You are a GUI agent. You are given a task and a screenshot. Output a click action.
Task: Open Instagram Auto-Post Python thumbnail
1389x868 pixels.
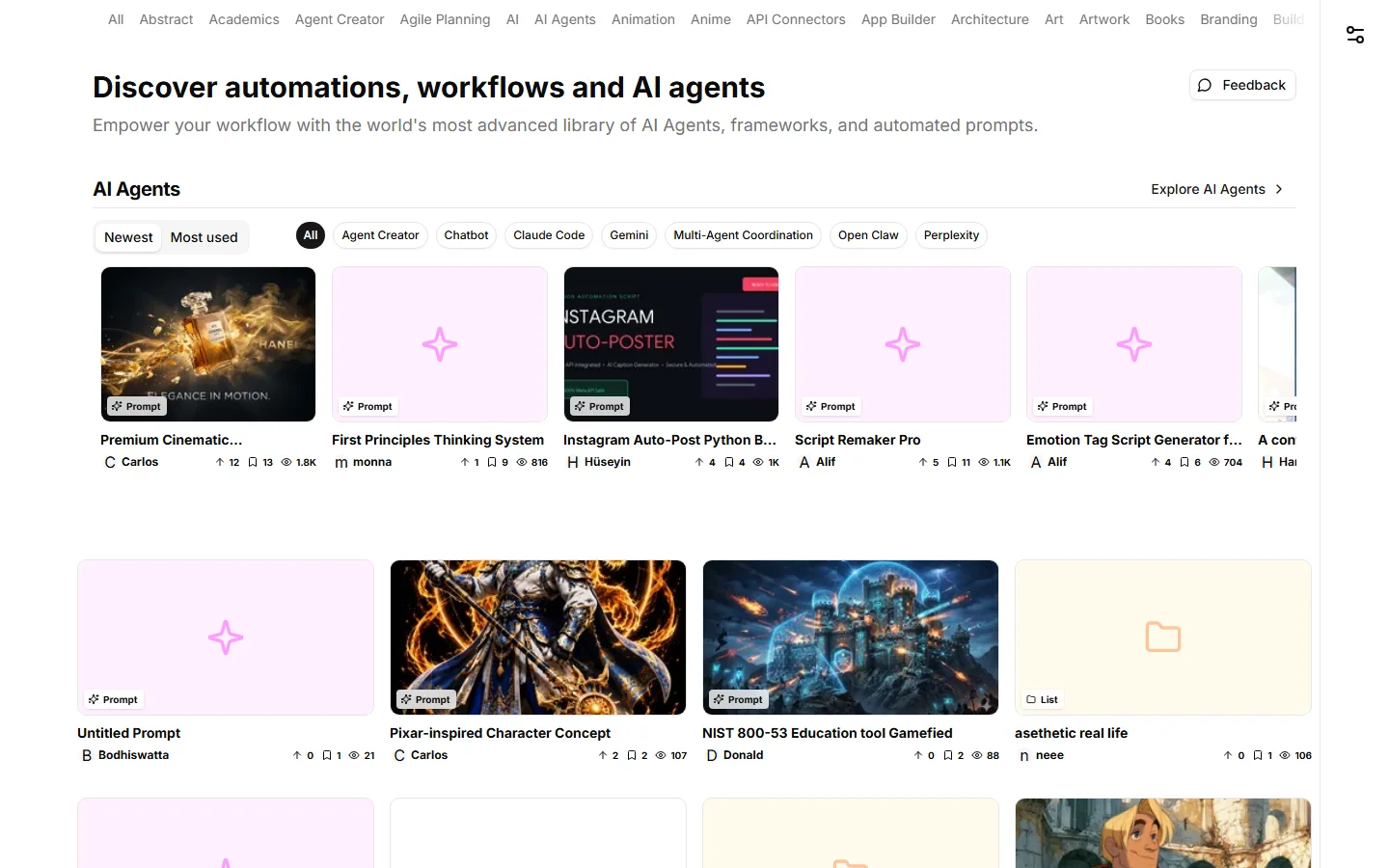(671, 344)
